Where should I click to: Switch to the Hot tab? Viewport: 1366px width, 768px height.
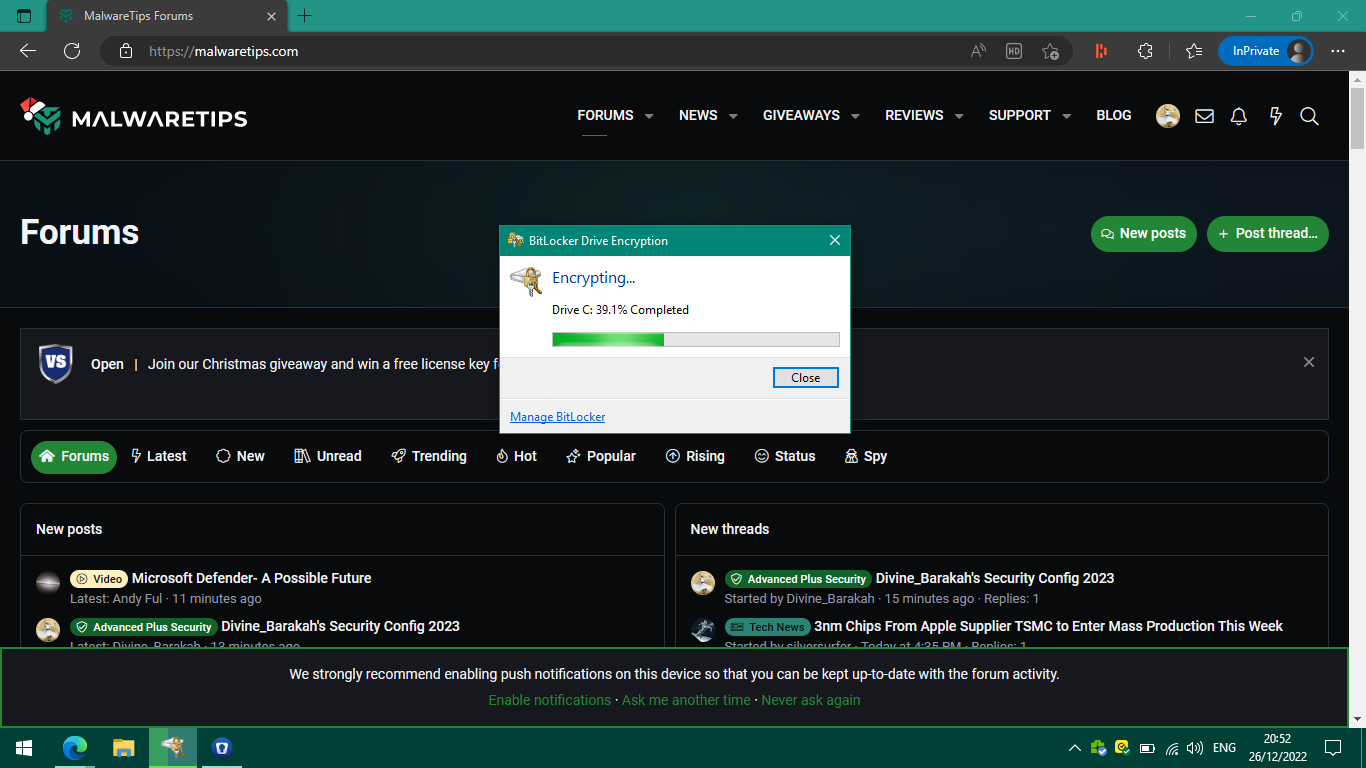(516, 456)
